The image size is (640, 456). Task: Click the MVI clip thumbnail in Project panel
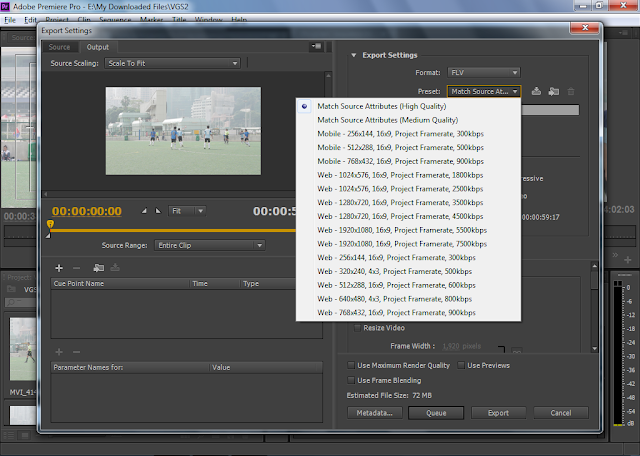coord(23,349)
